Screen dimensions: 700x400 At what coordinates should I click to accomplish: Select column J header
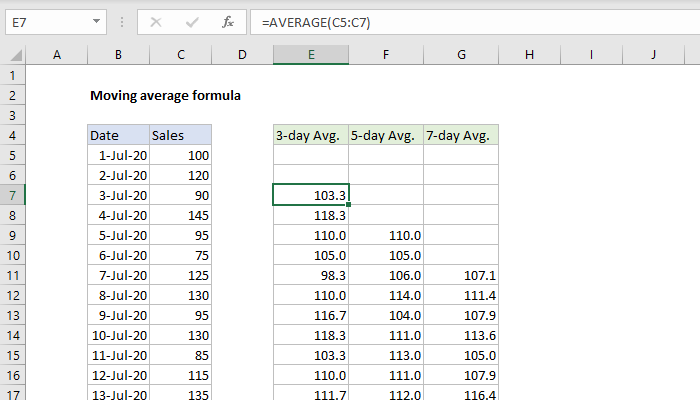654,54
